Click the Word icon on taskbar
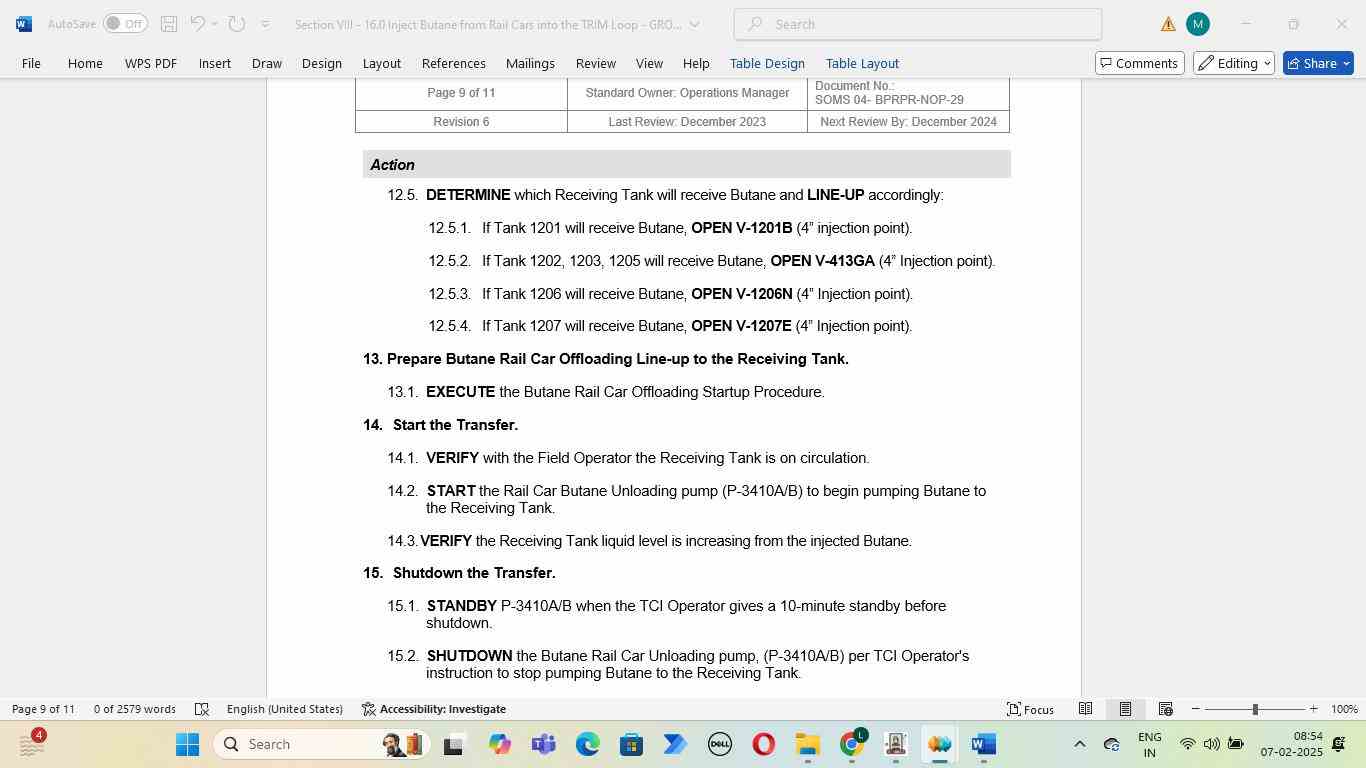The image size is (1366, 768). [x=983, y=744]
